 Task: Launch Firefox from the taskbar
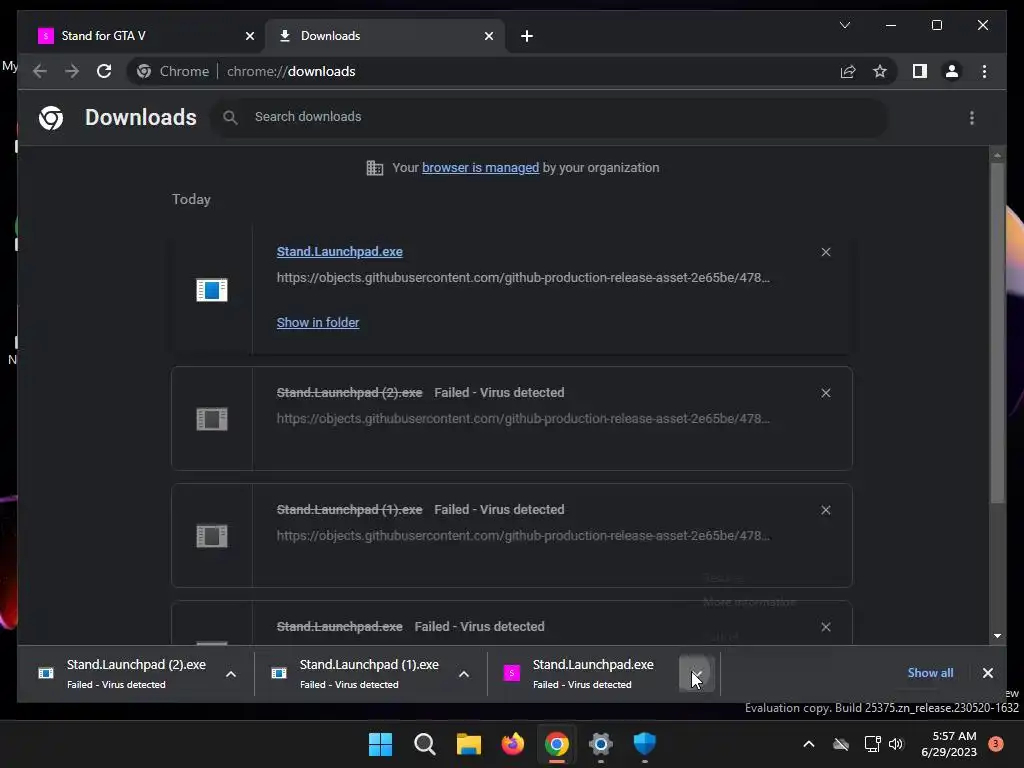click(x=513, y=744)
